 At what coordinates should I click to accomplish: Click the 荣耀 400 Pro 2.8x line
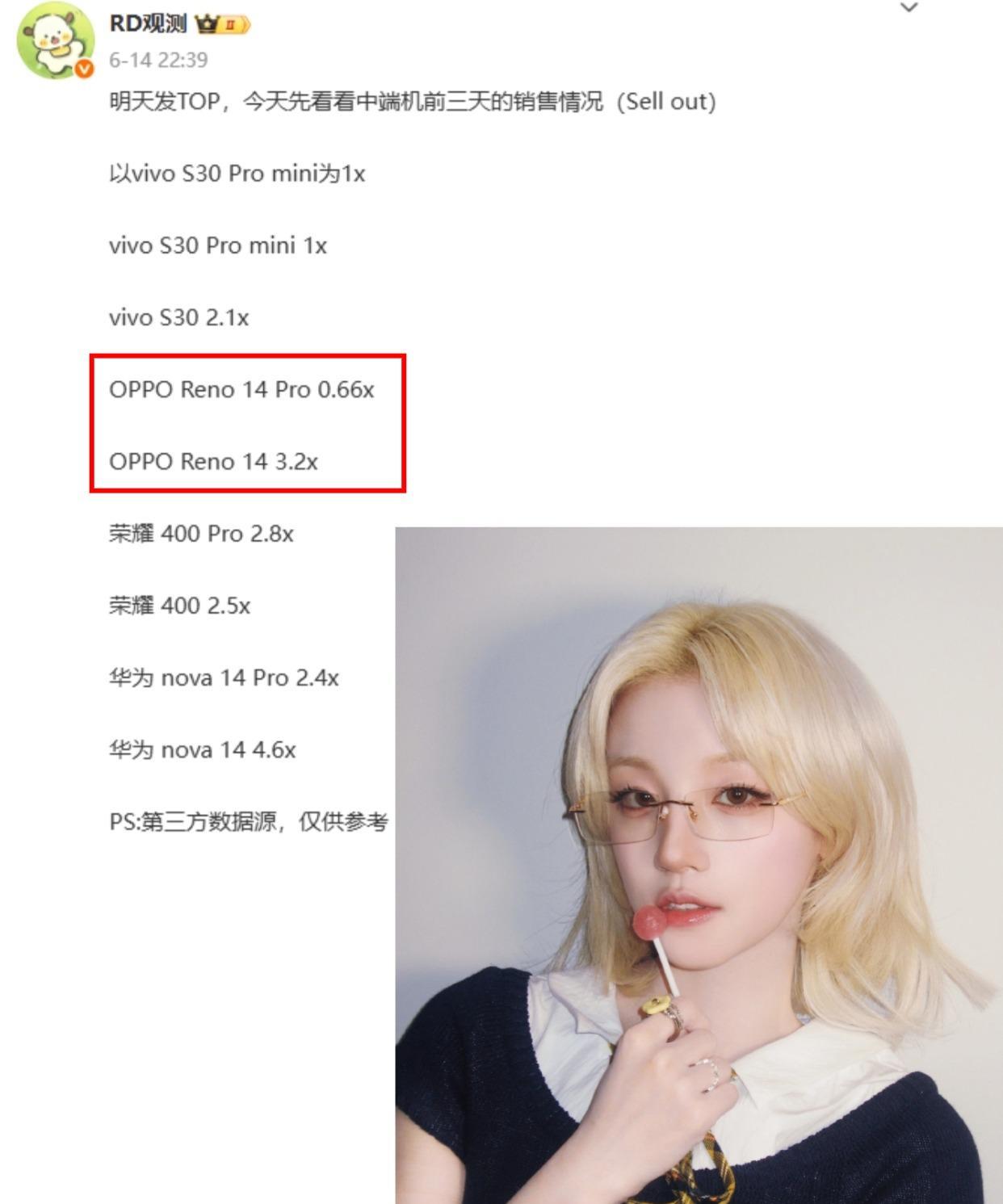201,534
